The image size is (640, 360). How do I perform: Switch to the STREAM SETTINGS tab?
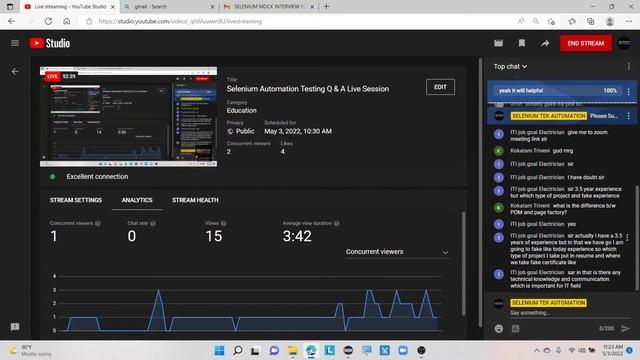(x=76, y=200)
